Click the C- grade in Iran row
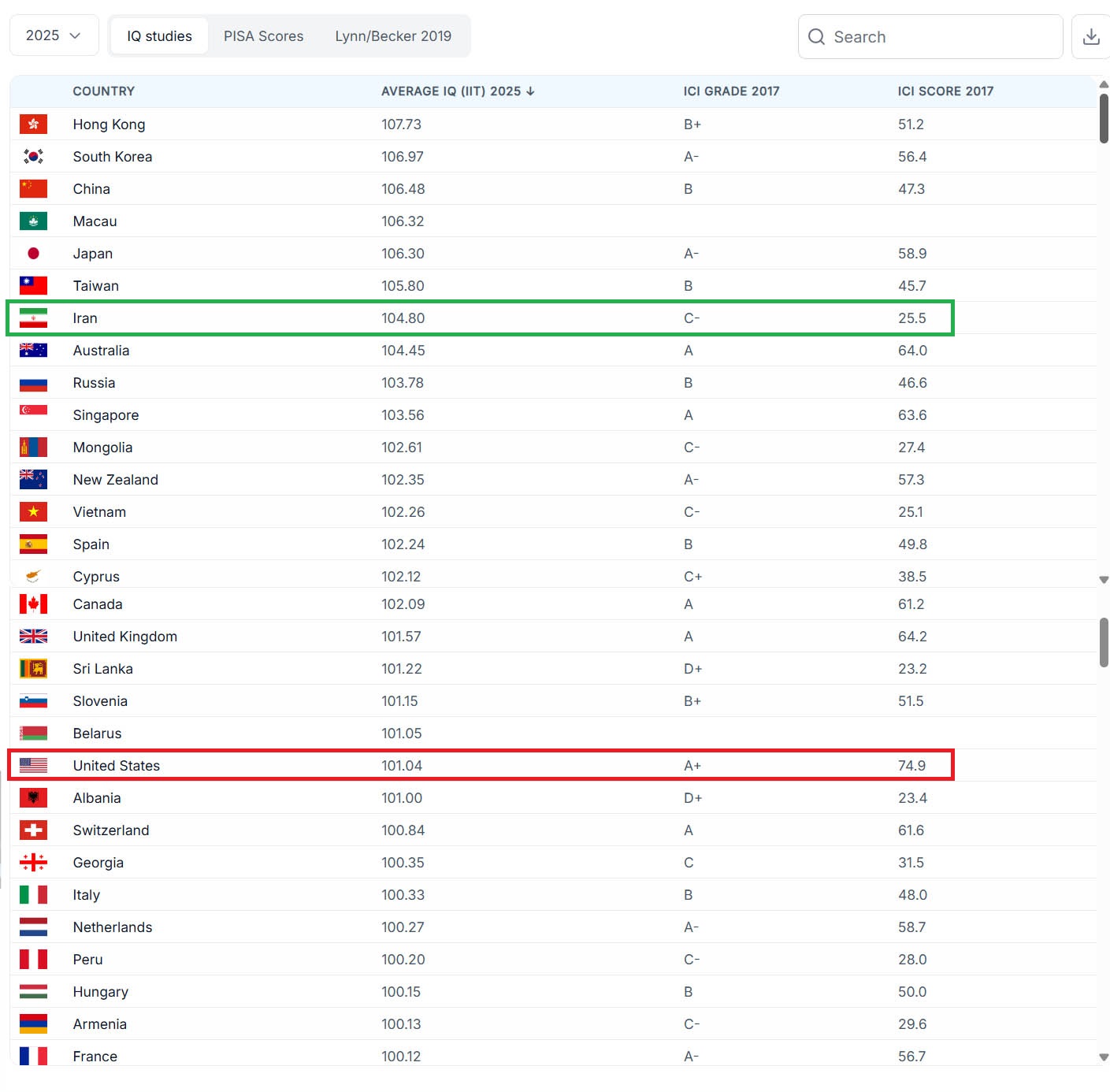 tap(692, 318)
